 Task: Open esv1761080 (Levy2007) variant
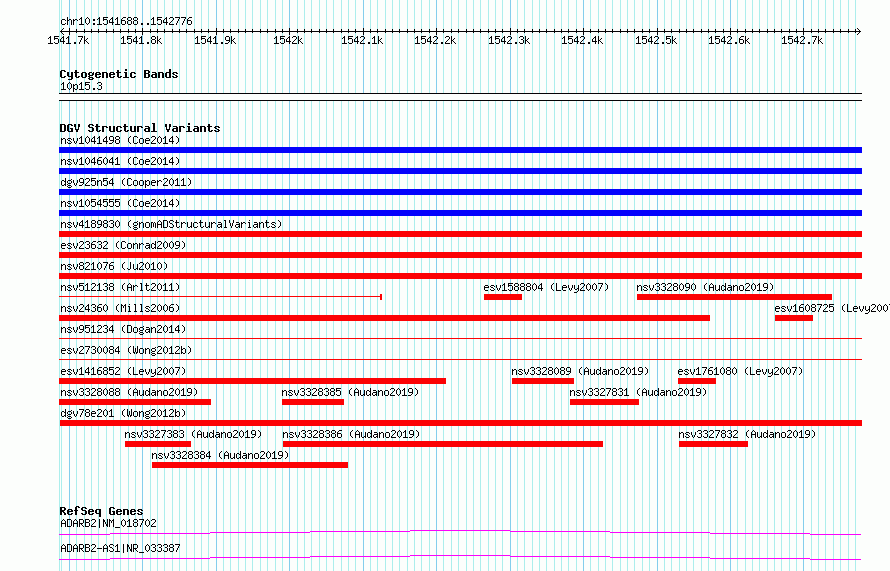tap(740, 371)
